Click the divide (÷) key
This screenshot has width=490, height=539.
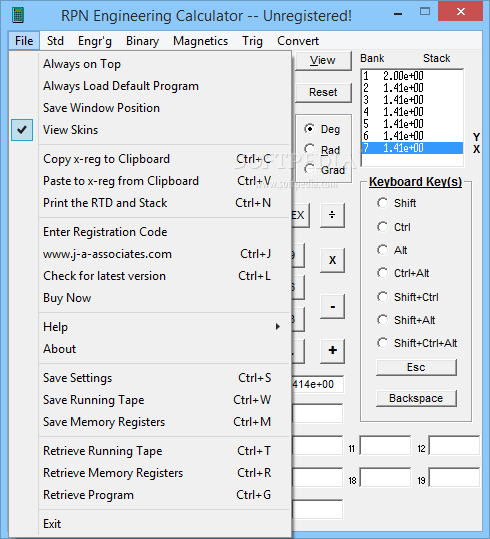(x=332, y=215)
